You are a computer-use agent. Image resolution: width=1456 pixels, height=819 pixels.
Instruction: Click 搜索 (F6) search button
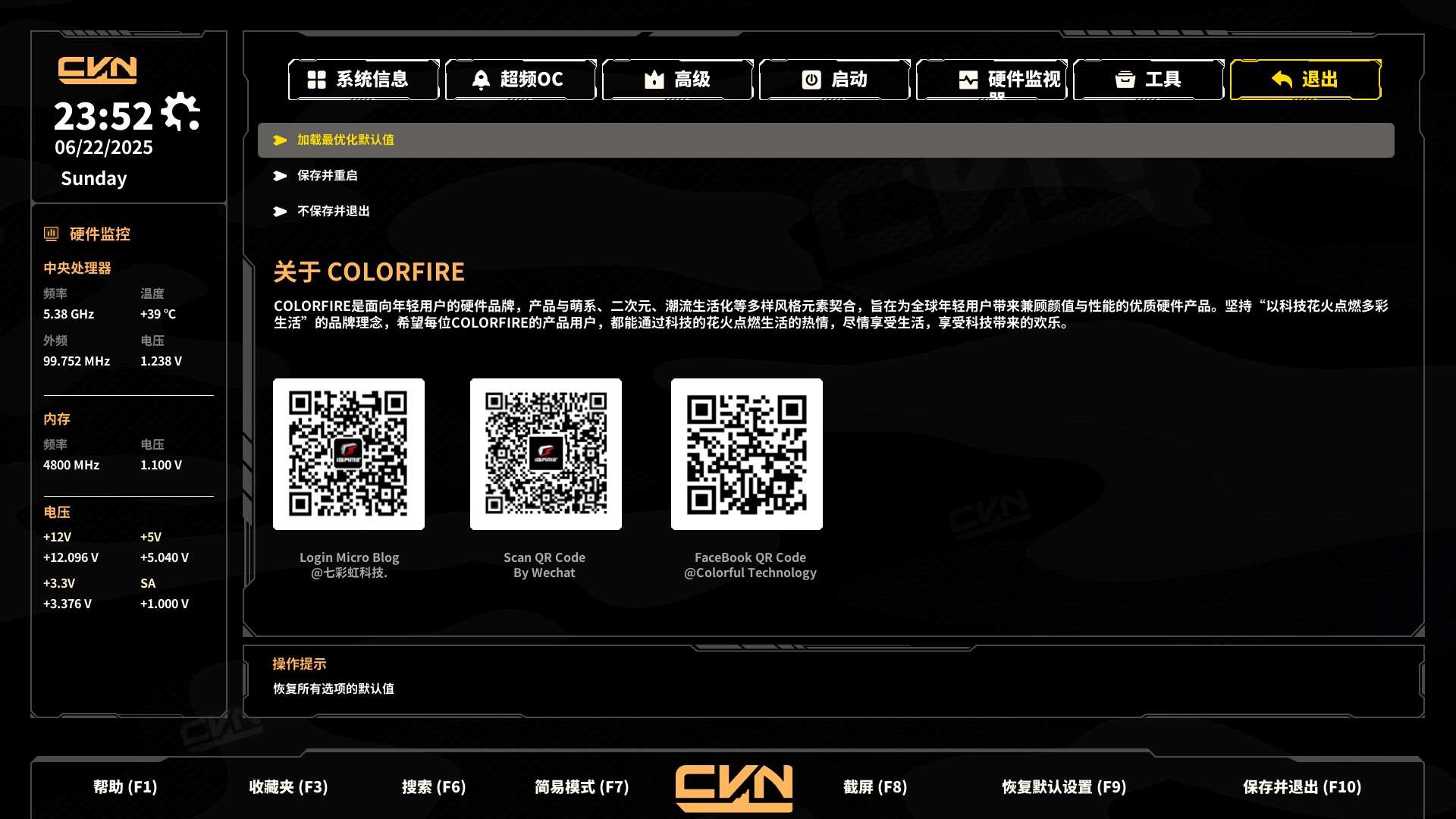click(x=434, y=787)
